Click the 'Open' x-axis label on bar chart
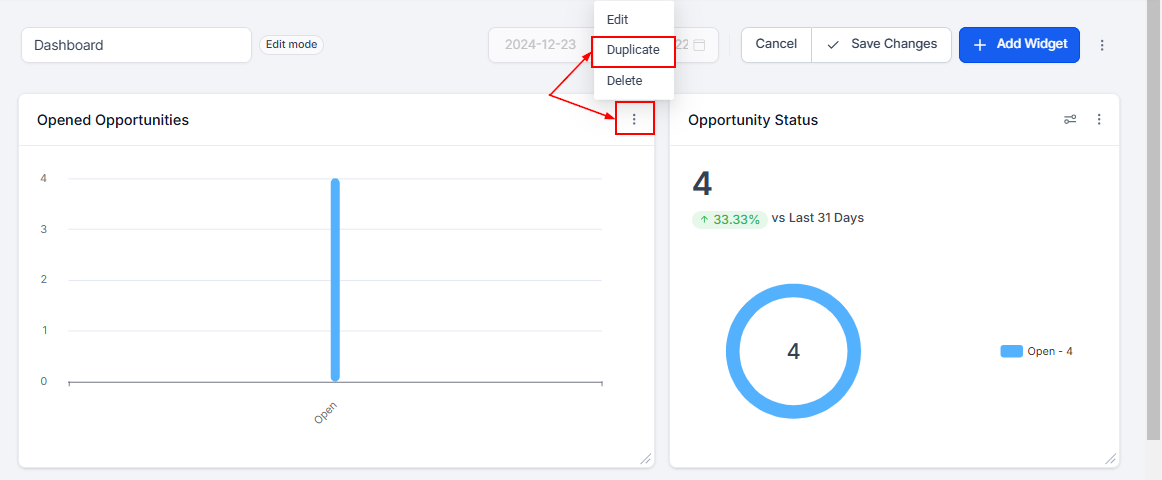 (325, 412)
